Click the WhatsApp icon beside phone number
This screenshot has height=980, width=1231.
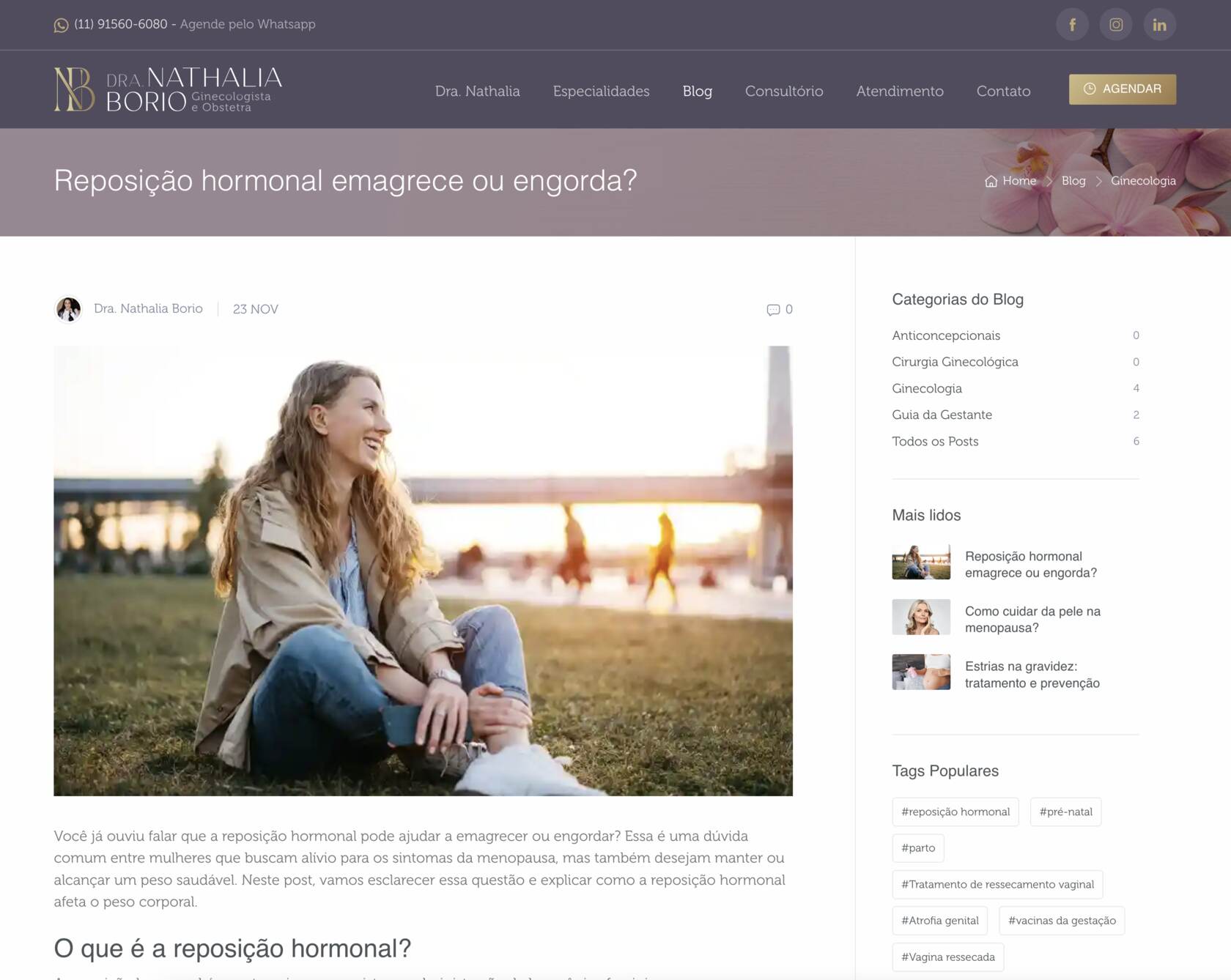coord(61,25)
